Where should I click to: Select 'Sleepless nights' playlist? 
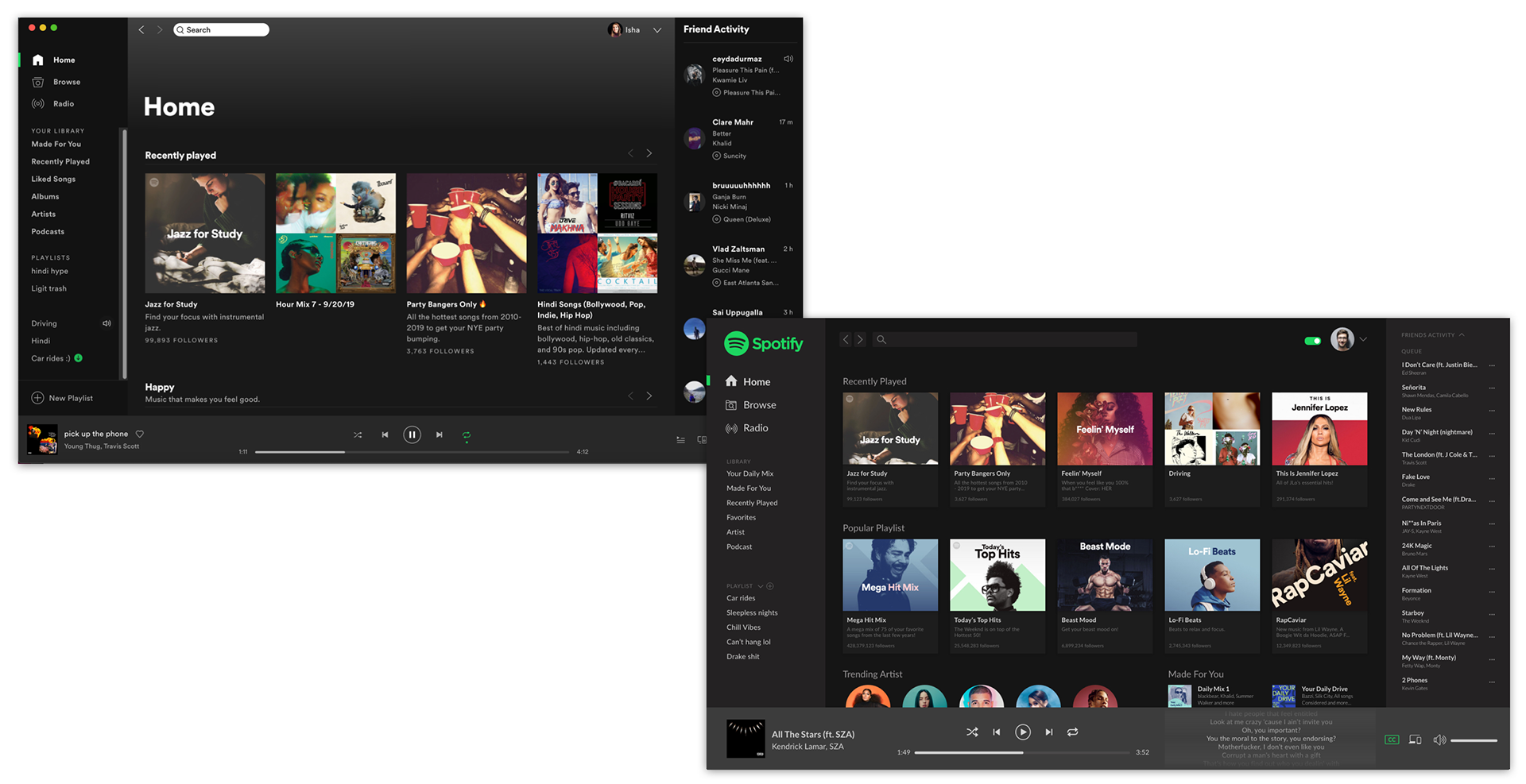752,612
